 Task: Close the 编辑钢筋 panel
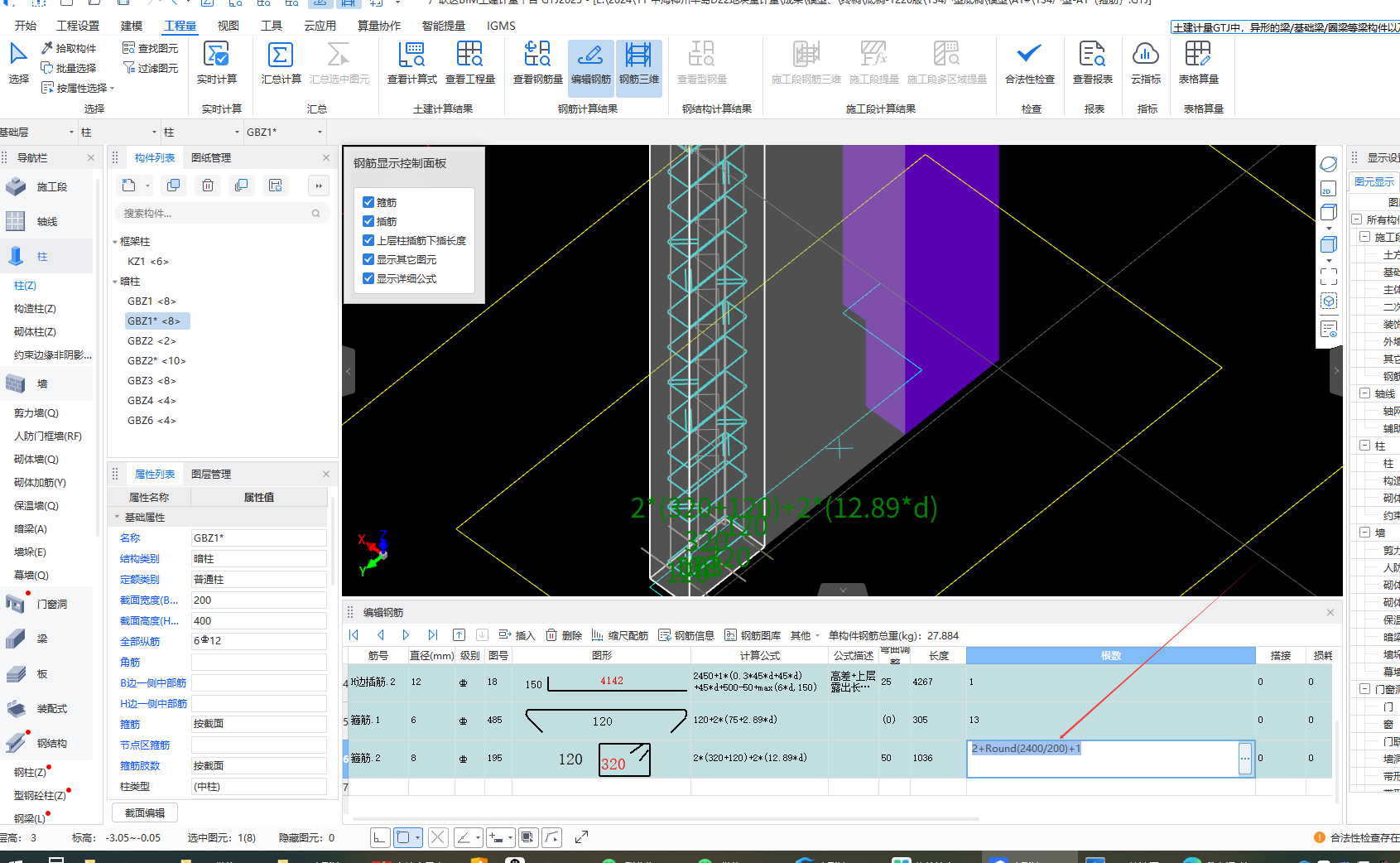click(1330, 612)
